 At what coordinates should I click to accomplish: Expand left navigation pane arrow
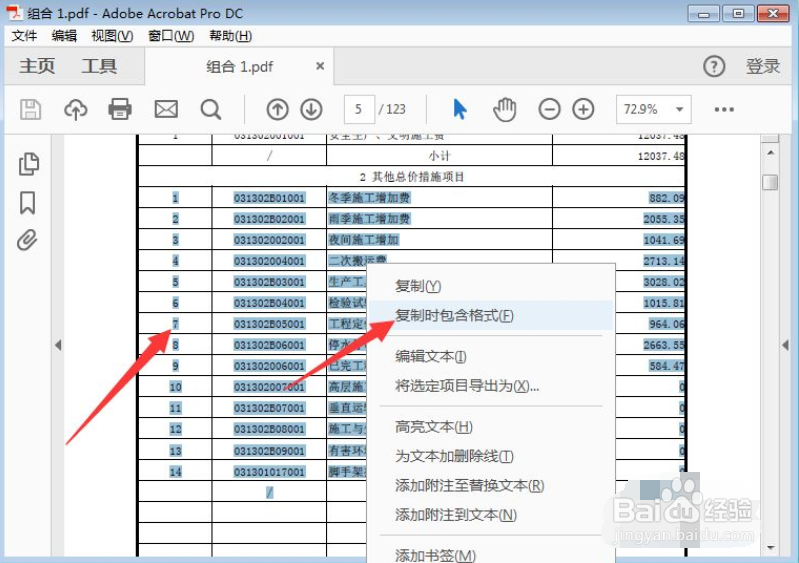click(x=58, y=345)
